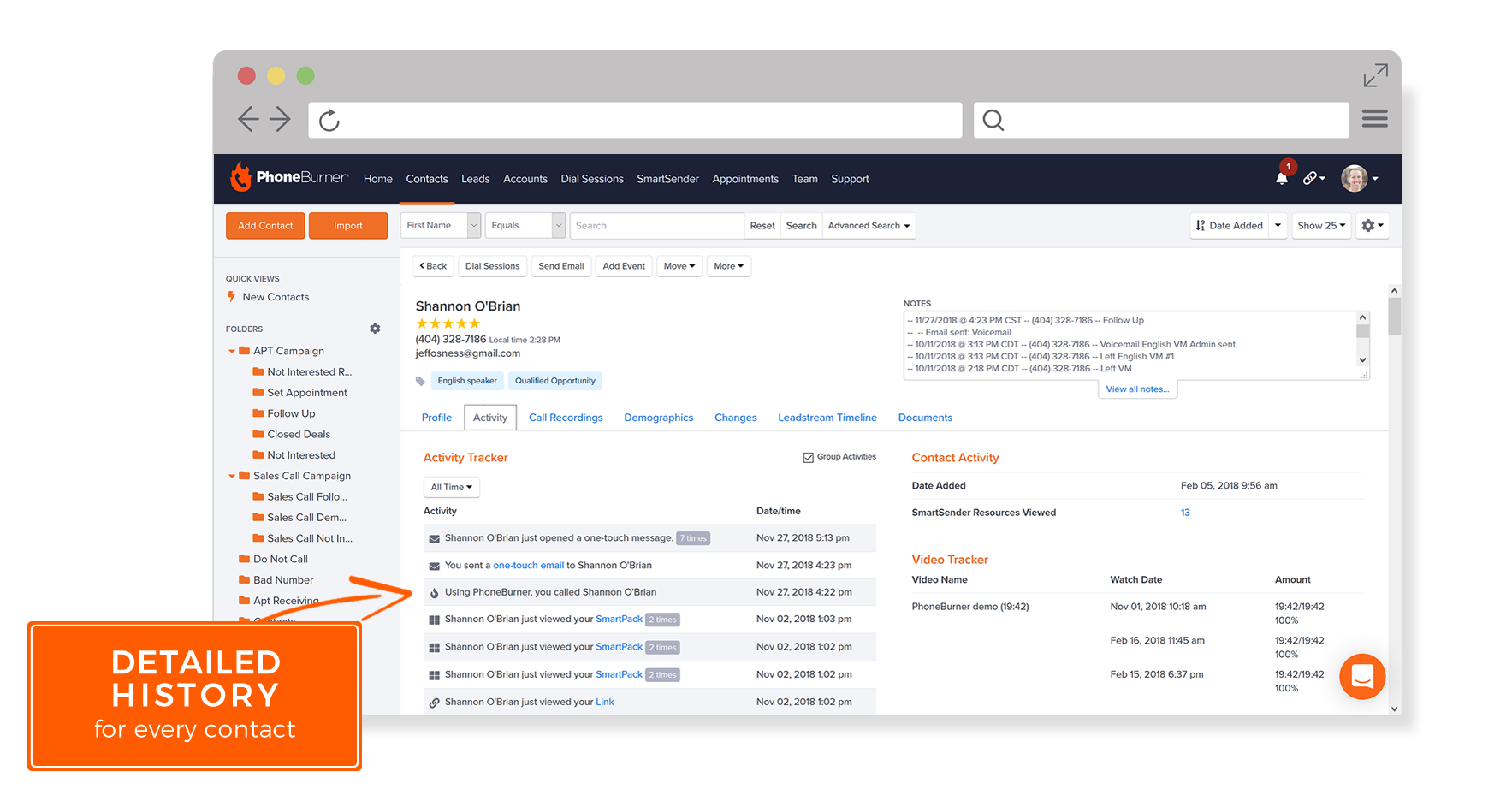
Task: Switch to the Leadstream Timeline tab
Action: point(827,418)
